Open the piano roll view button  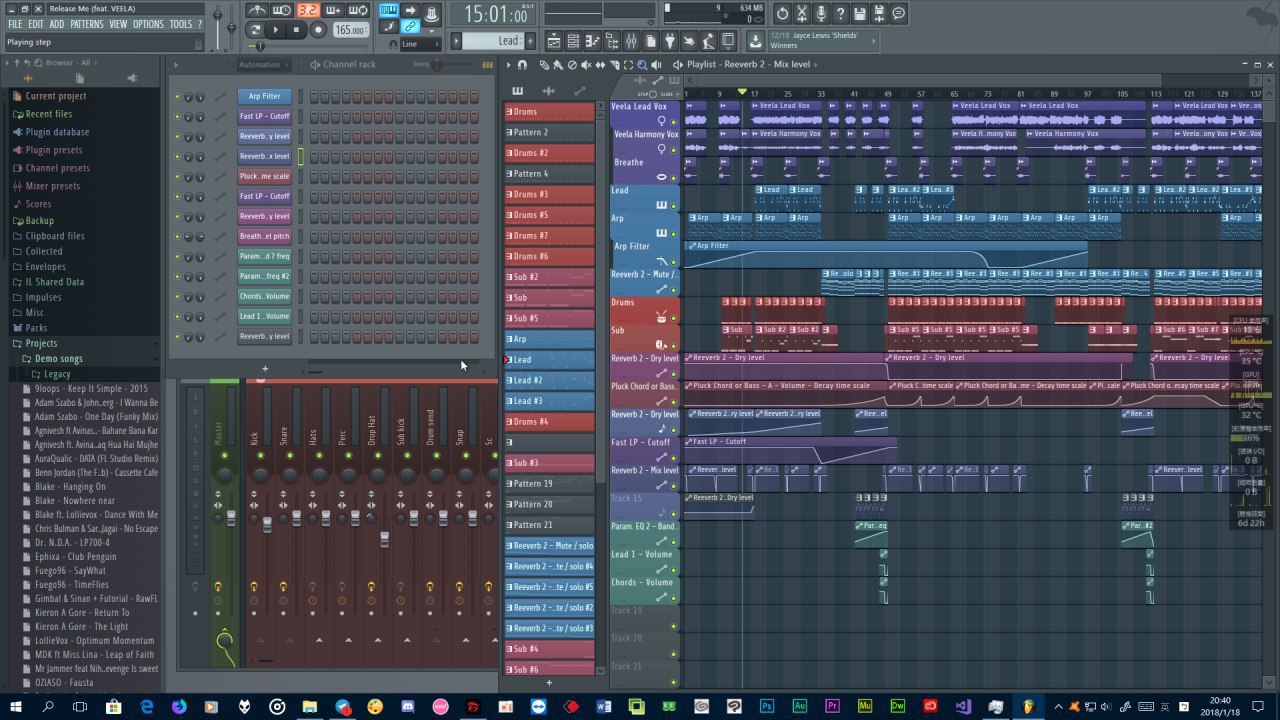[592, 41]
